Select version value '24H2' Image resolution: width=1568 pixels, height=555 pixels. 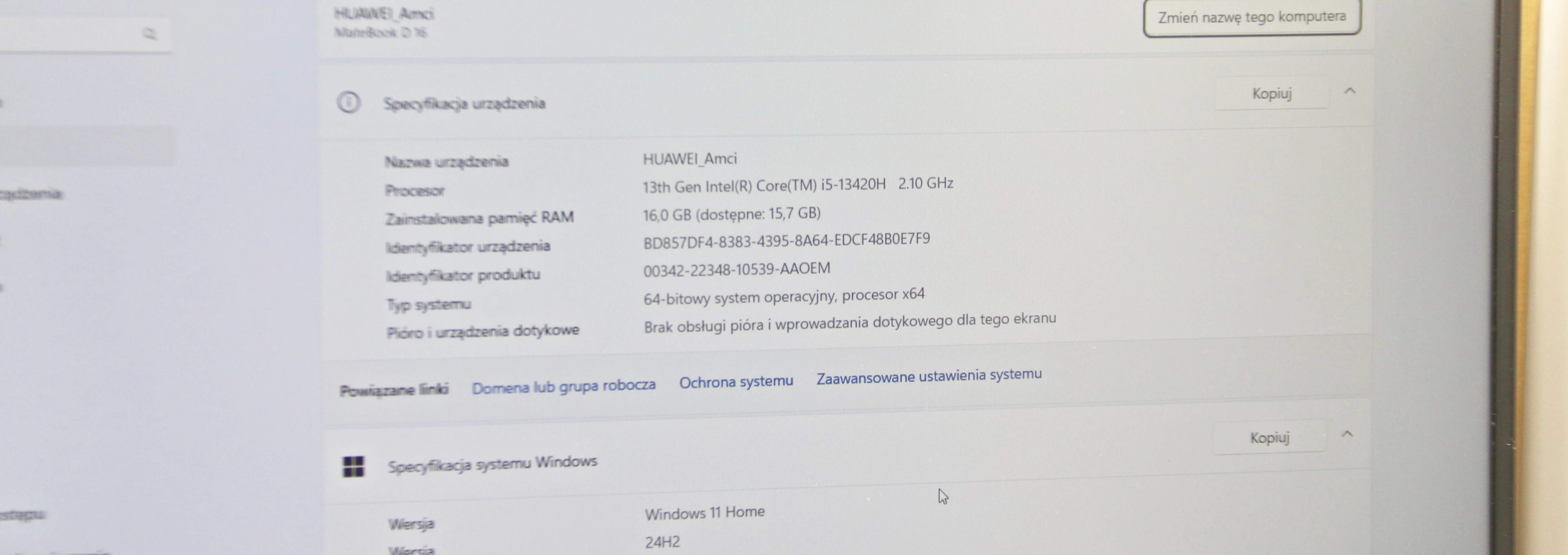662,542
